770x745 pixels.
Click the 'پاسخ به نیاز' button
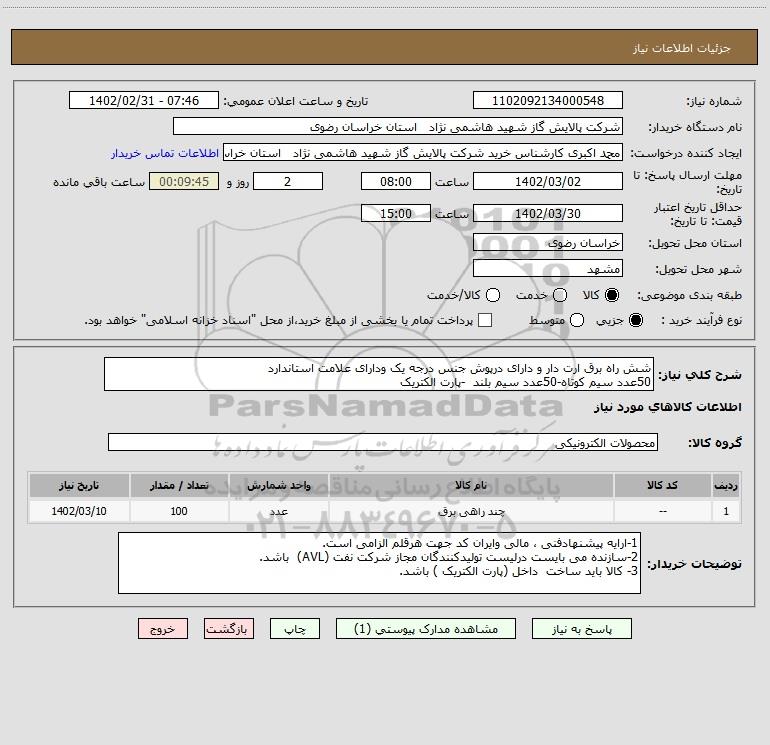[x=582, y=629]
